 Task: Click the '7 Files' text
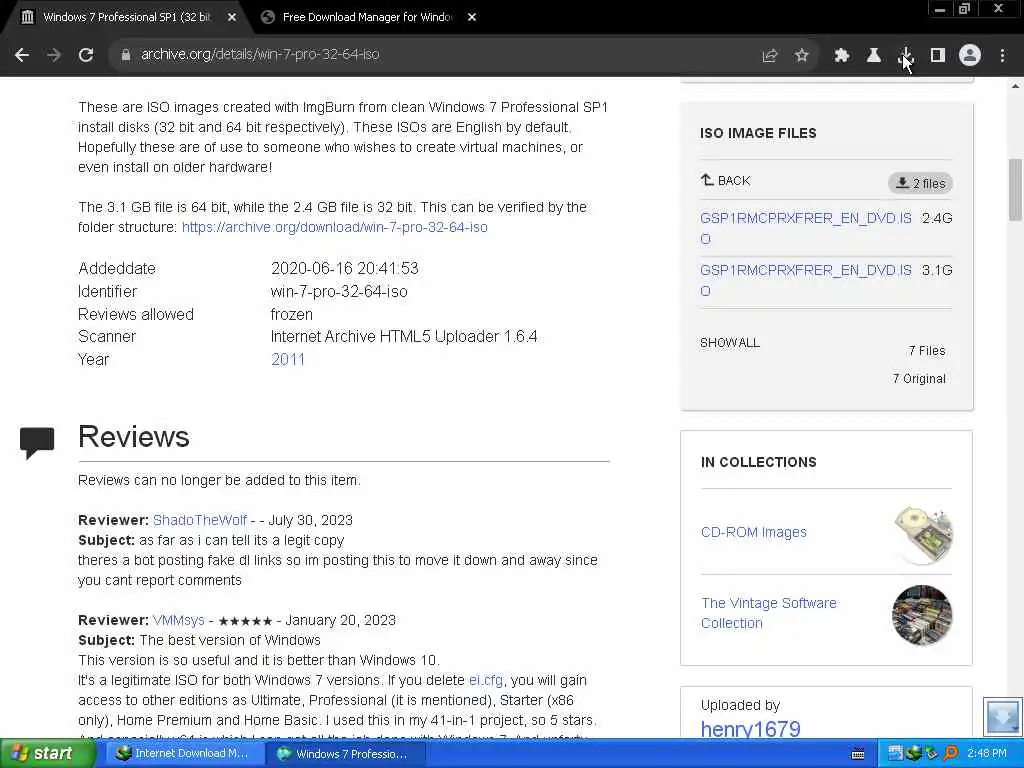coord(927,351)
